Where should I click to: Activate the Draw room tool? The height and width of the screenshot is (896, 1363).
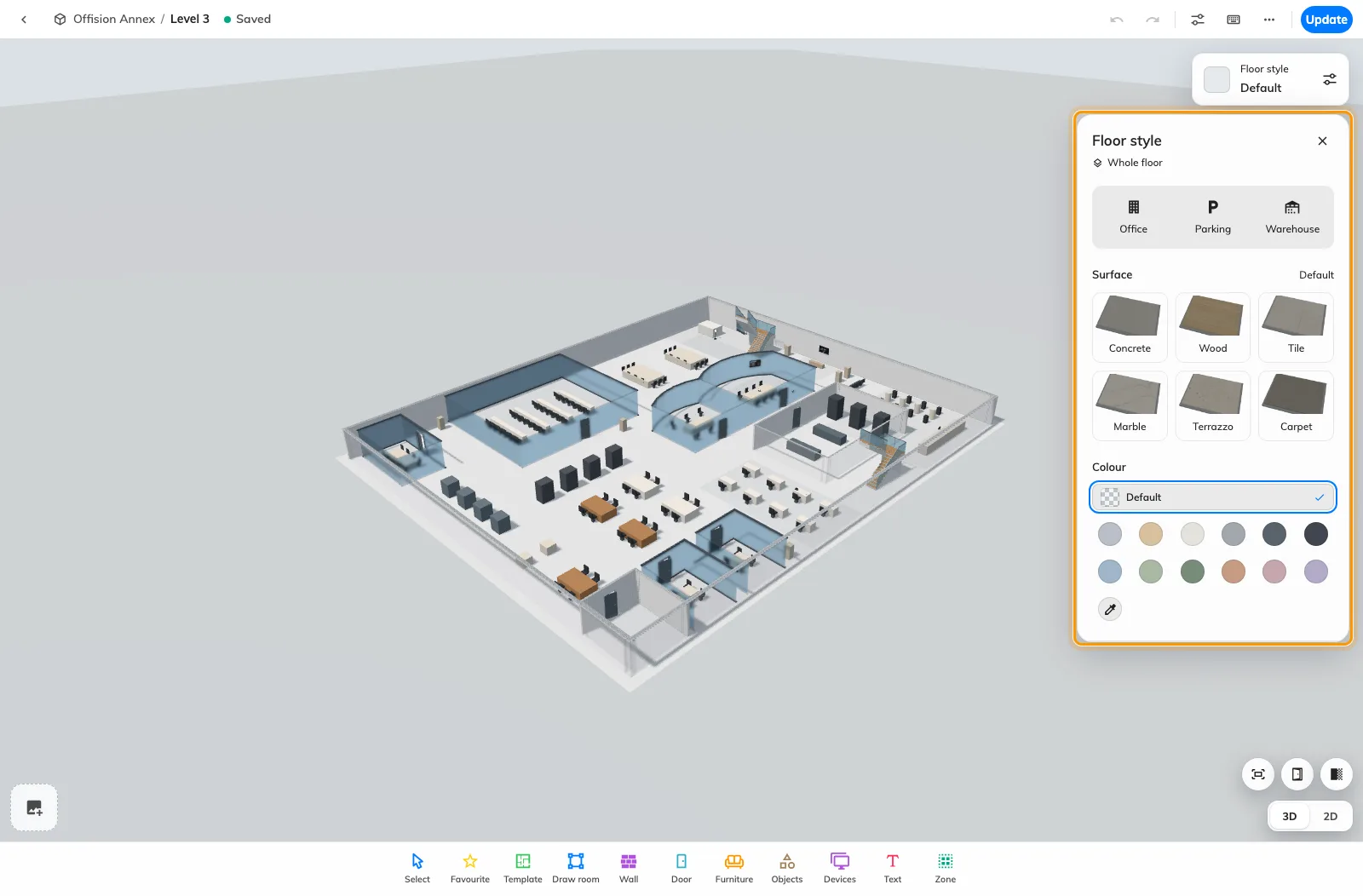(x=576, y=868)
